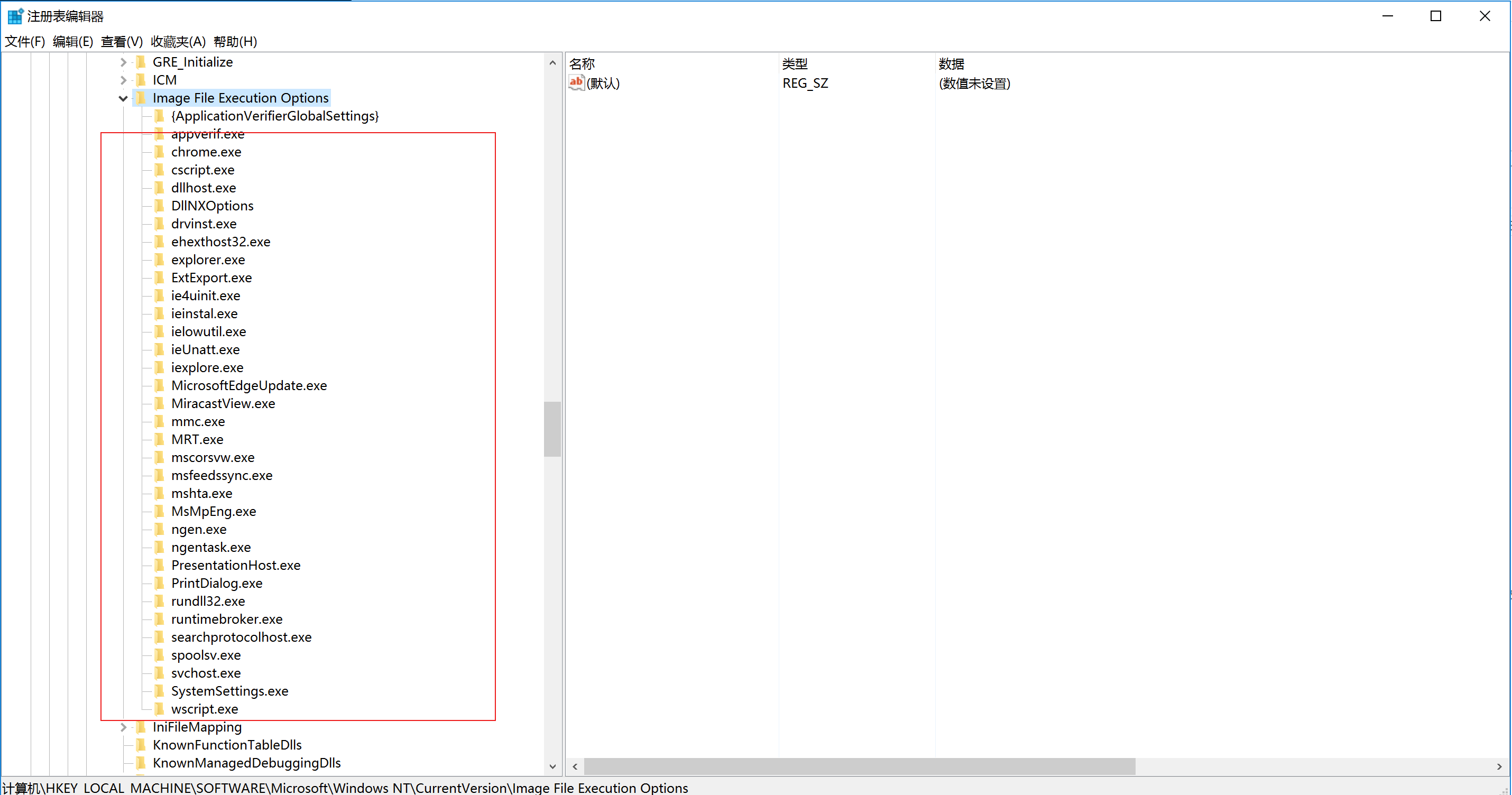The image size is (1512, 795).
Task: Expand the GRE_Initialize key
Action: tap(123, 62)
